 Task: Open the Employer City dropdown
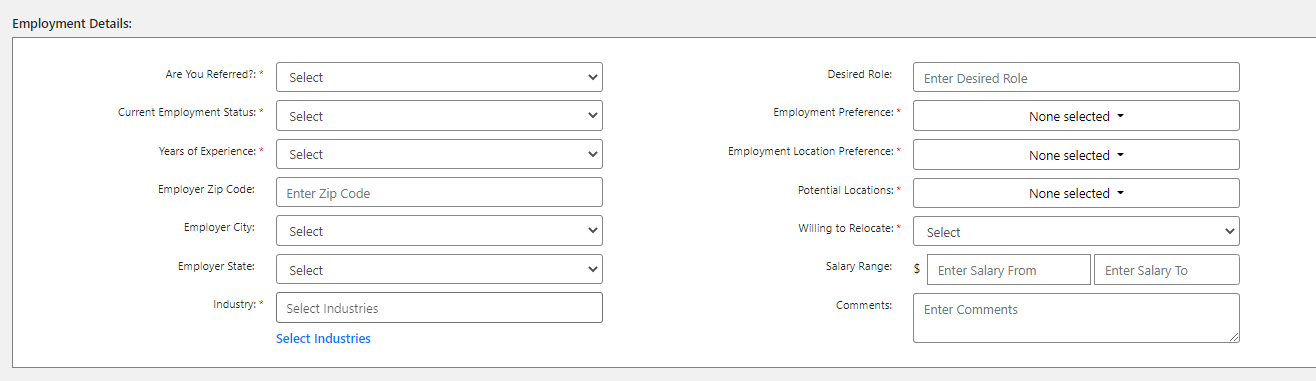tap(439, 231)
